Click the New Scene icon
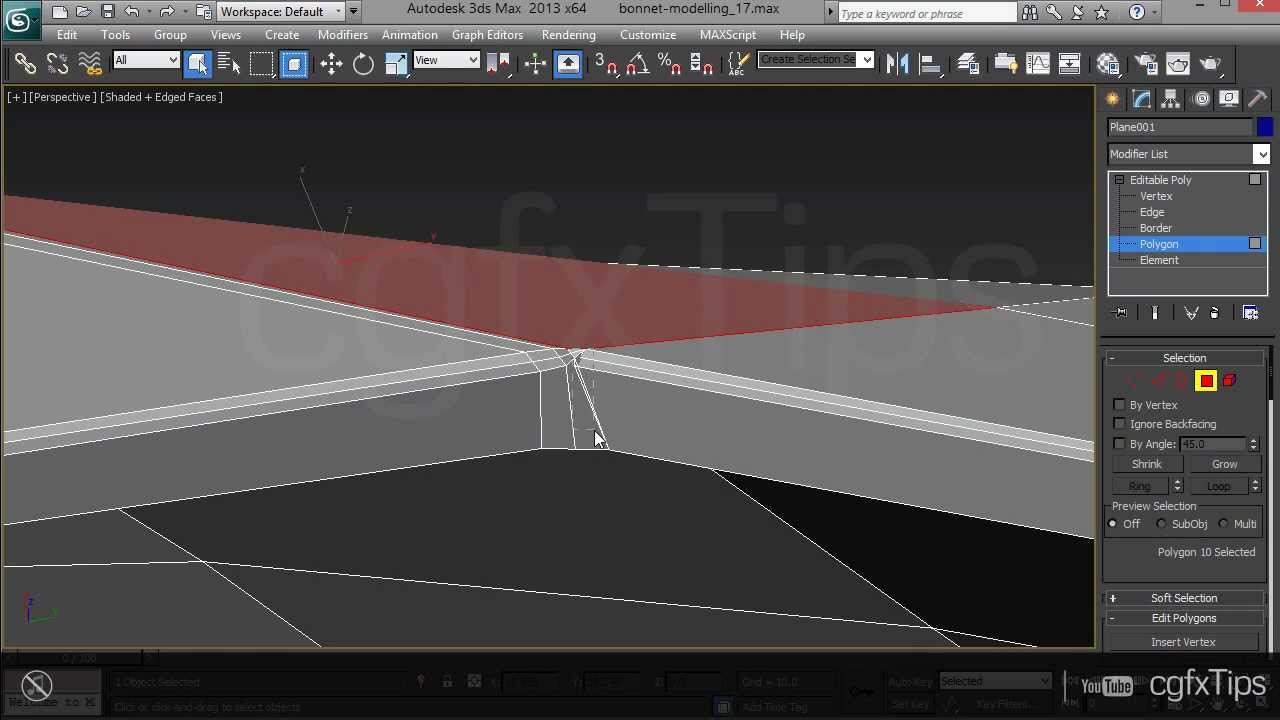1280x720 pixels. 60,12
